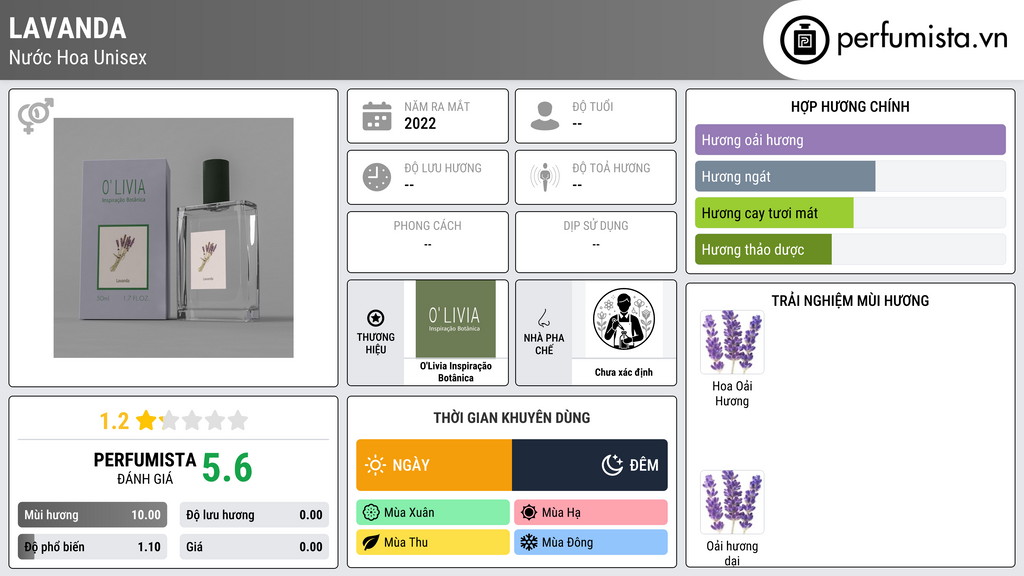Click the sun icon in Ngày bar
The image size is (1024, 576).
(x=376, y=465)
